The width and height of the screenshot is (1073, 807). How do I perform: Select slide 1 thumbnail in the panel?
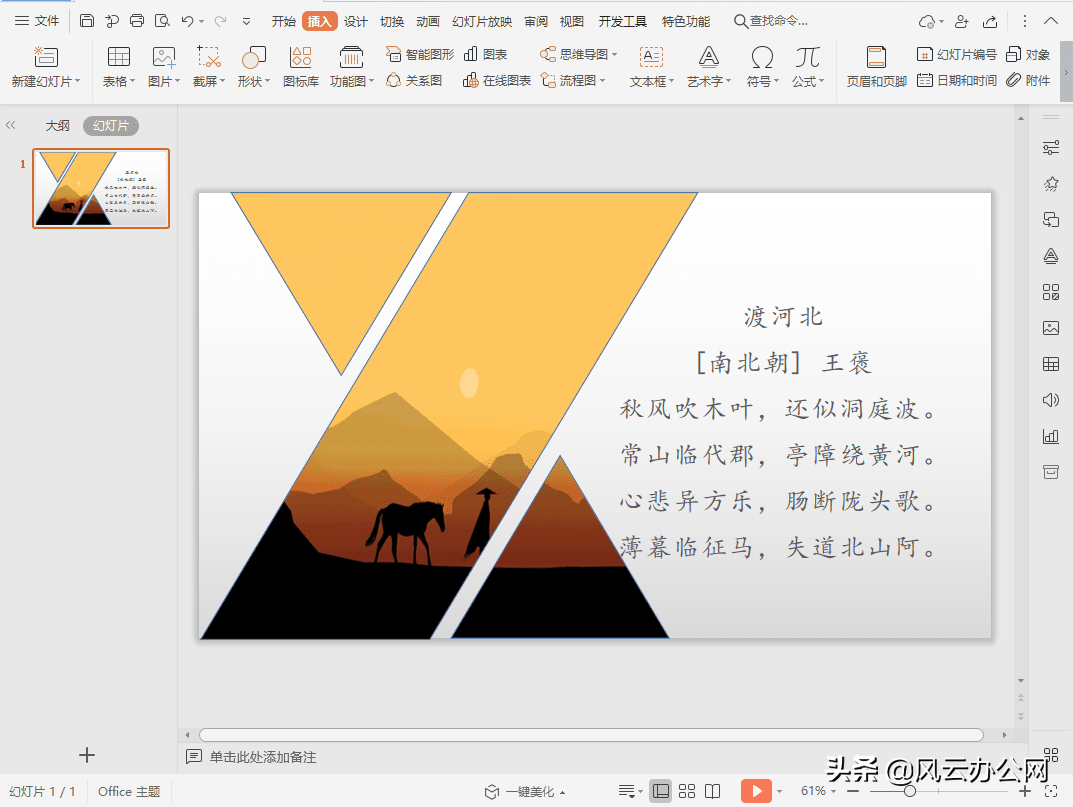click(100, 188)
